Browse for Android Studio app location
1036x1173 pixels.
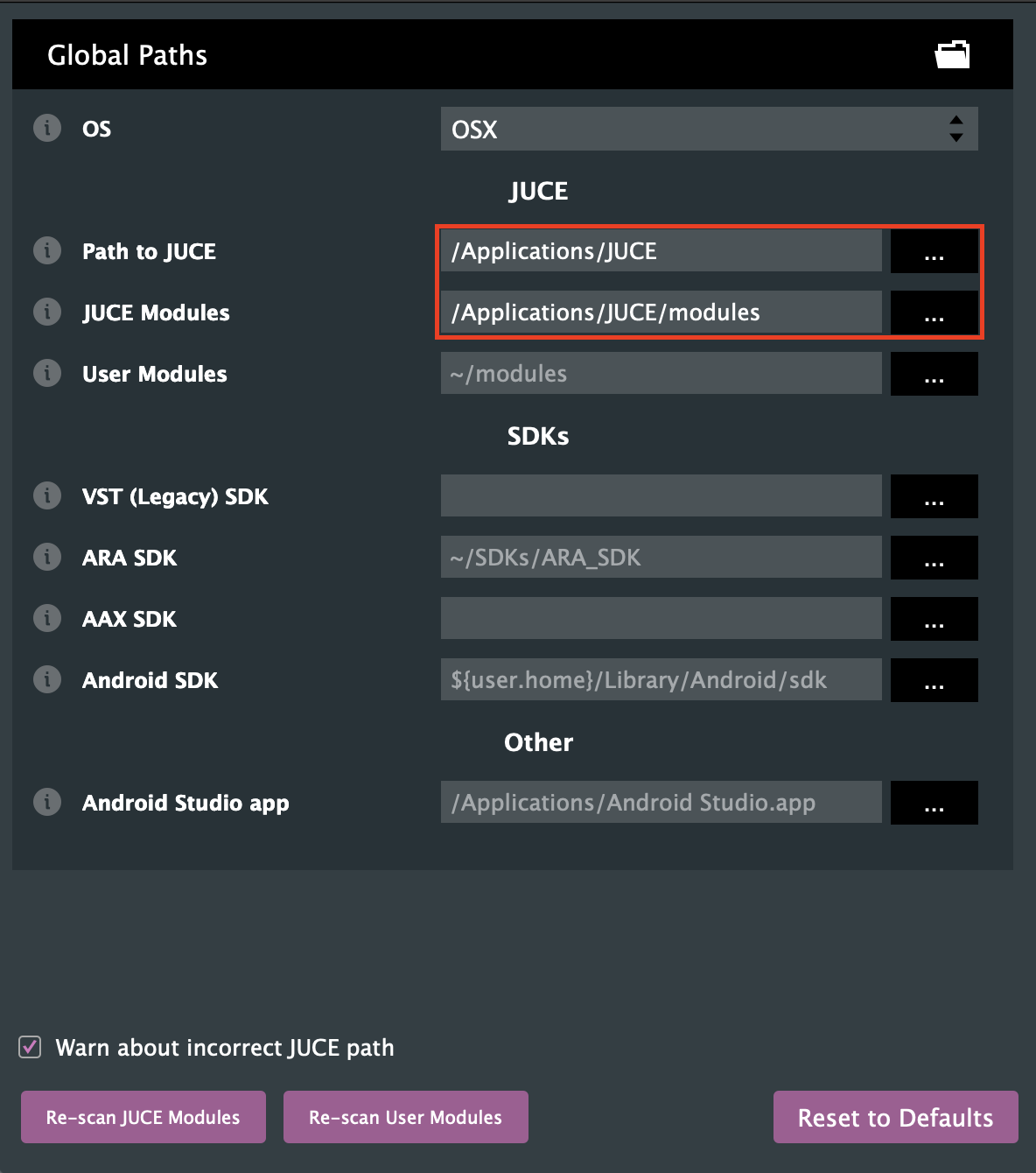pos(934,803)
